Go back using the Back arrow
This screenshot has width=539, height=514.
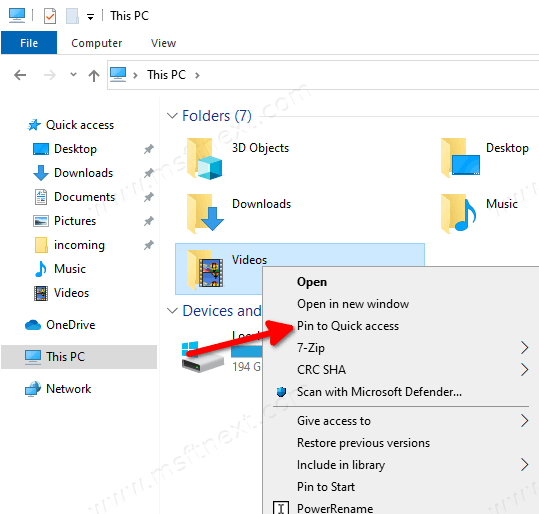coord(20,75)
